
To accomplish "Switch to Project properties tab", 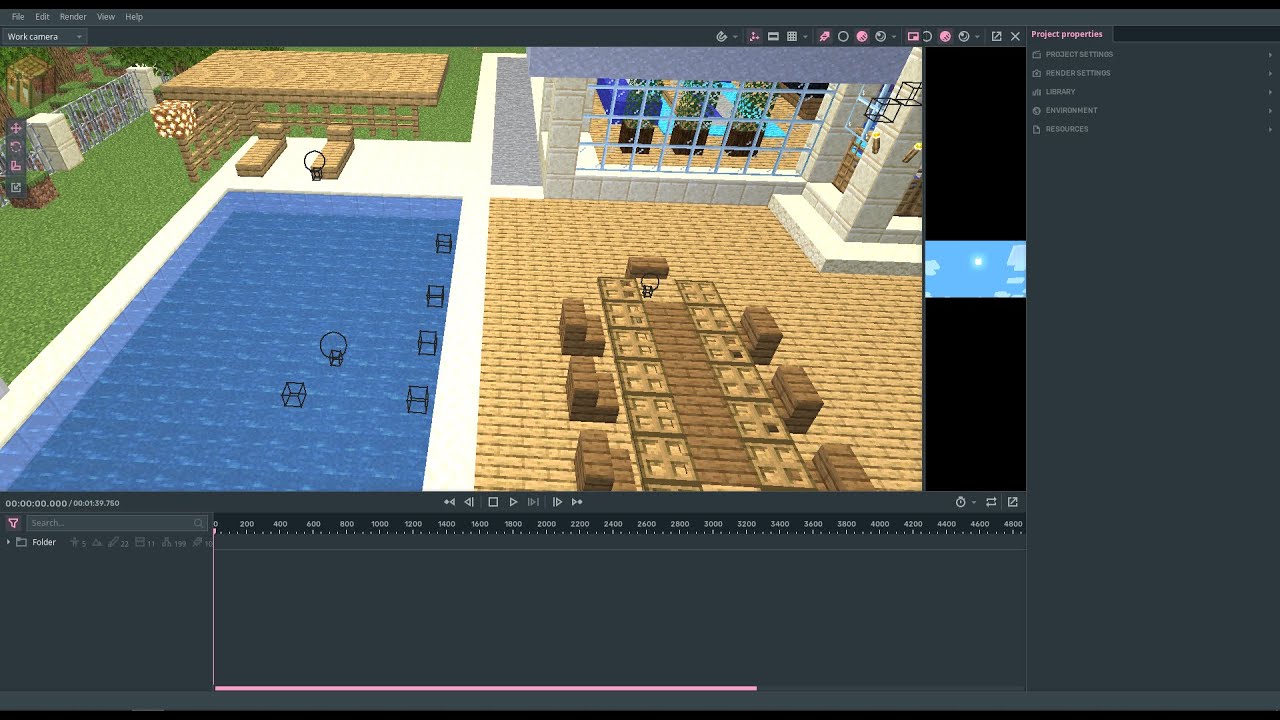I will click(1066, 34).
